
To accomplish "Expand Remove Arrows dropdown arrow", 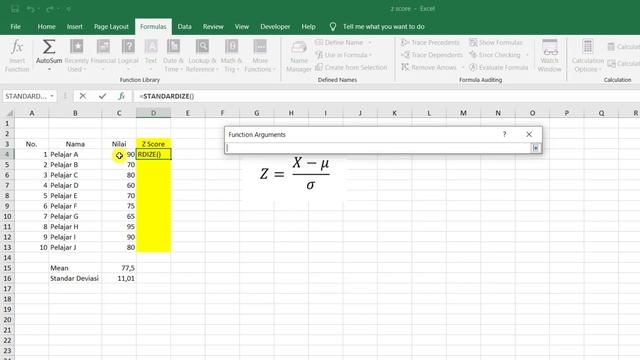I will [463, 67].
